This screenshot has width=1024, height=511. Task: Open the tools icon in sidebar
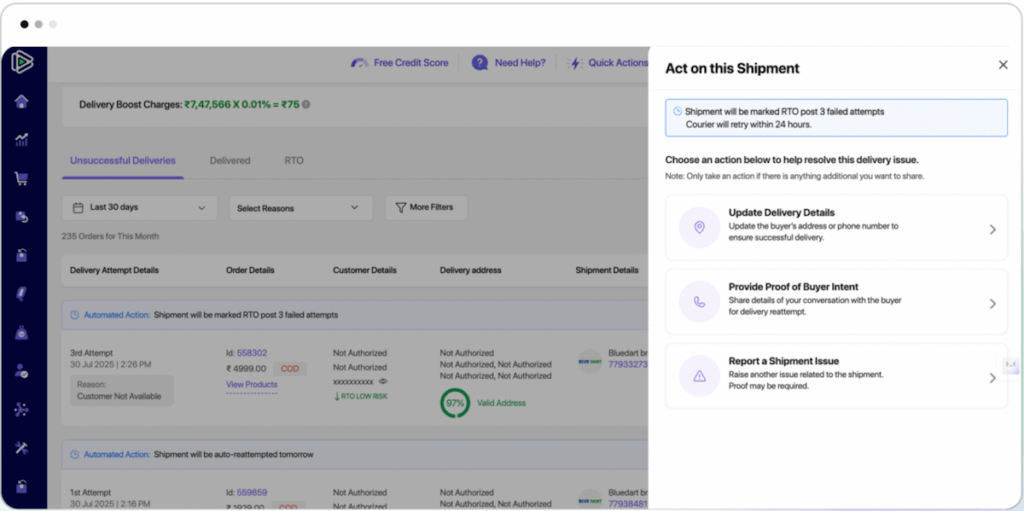click(x=21, y=447)
